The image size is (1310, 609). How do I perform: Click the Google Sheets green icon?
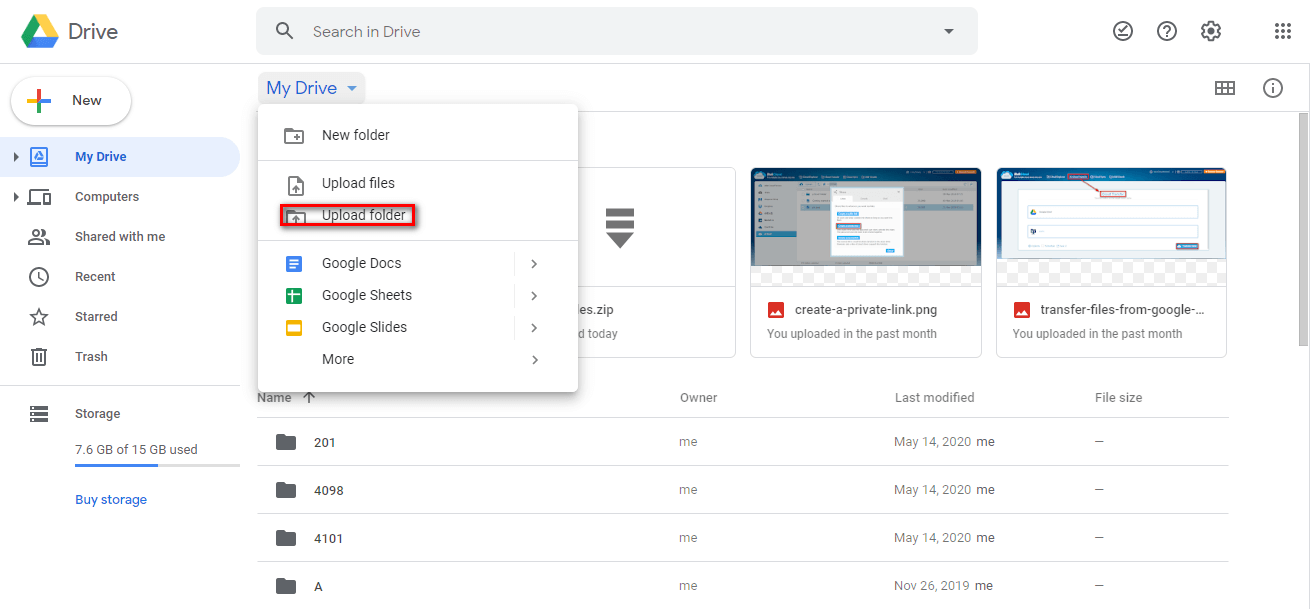[x=294, y=296]
